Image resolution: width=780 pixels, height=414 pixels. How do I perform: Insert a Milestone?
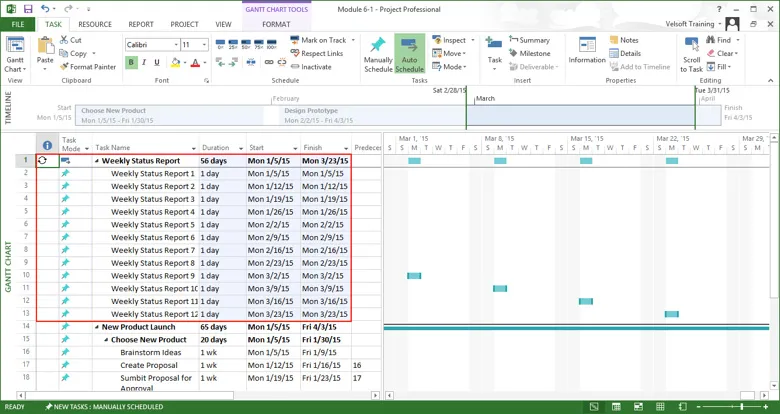tap(530, 53)
